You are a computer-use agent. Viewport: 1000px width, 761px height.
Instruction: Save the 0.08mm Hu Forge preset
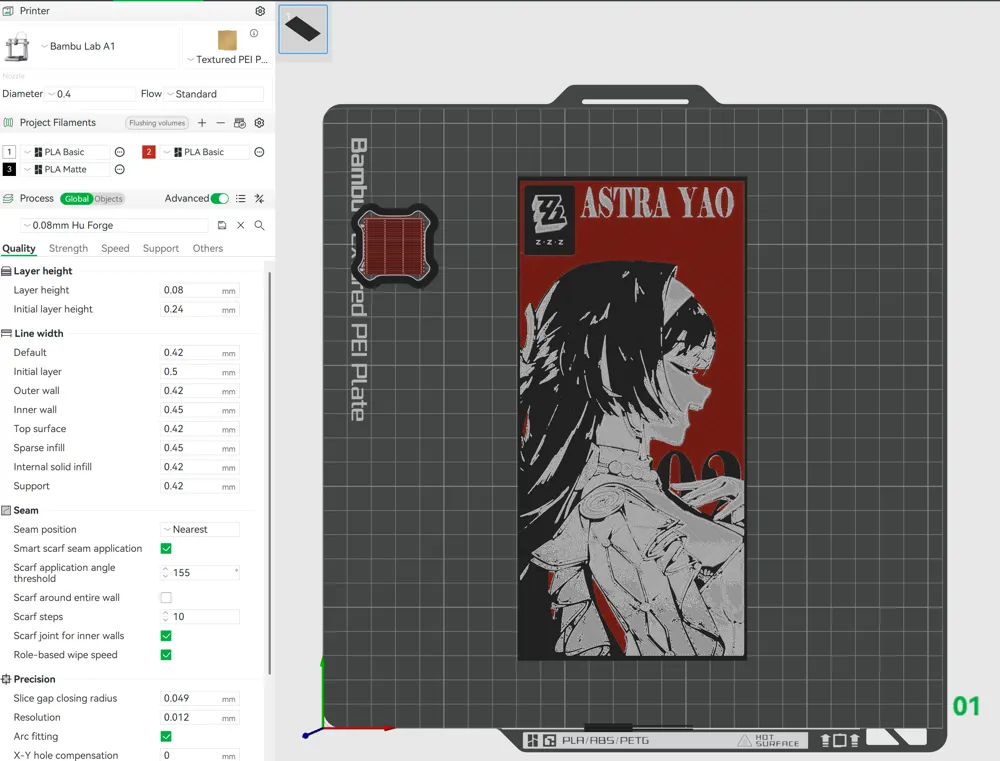[222, 225]
